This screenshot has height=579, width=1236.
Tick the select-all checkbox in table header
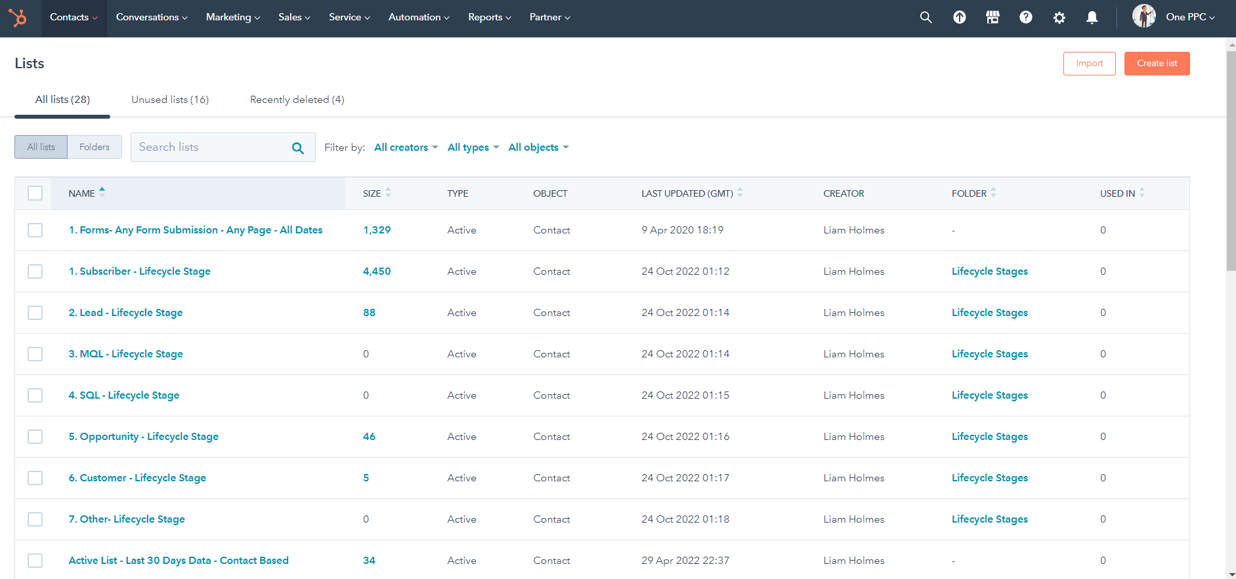point(35,193)
